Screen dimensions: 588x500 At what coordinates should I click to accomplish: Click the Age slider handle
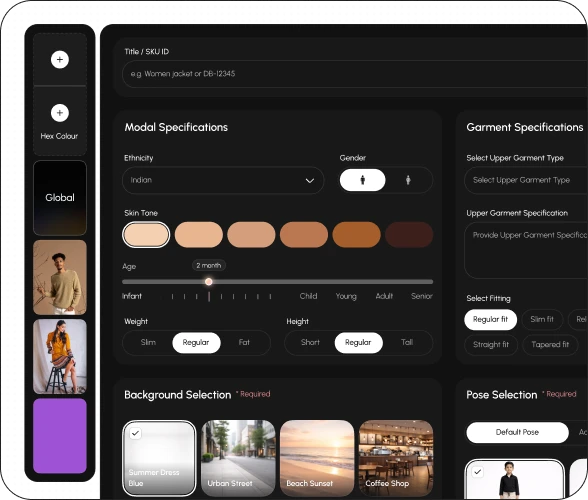click(209, 282)
